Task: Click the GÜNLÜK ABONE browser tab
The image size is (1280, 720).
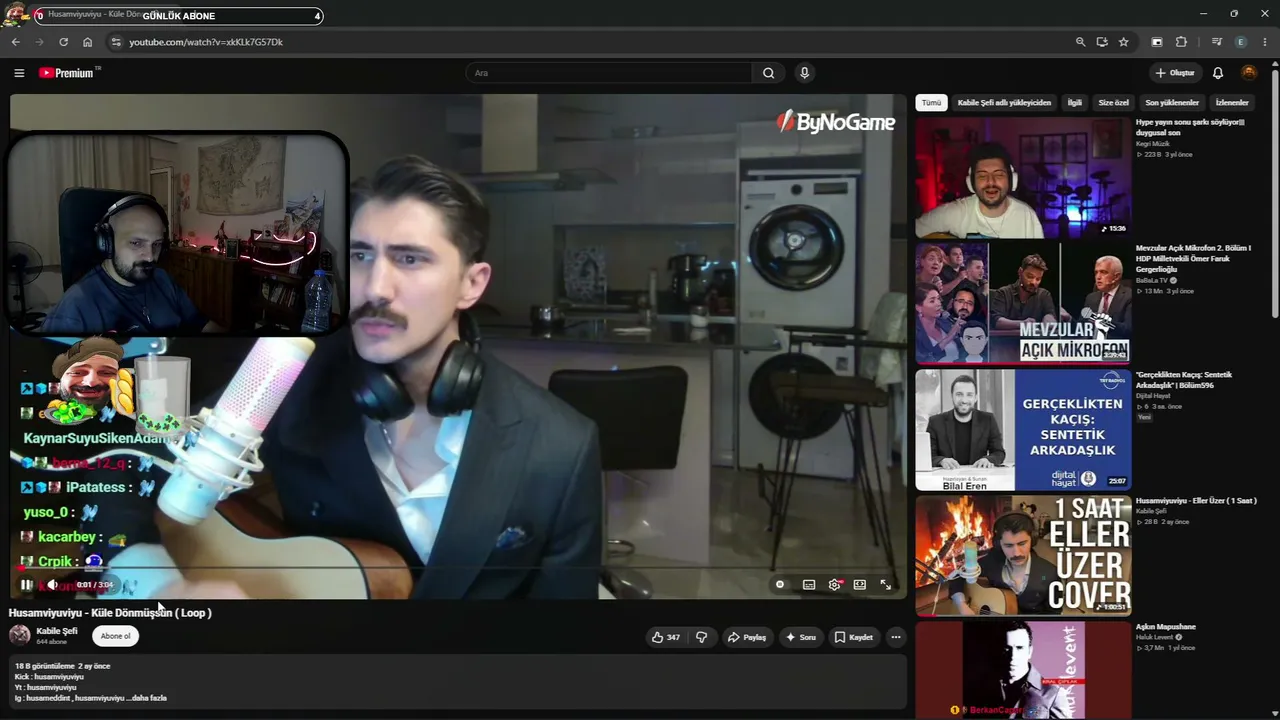Action: [x=178, y=15]
